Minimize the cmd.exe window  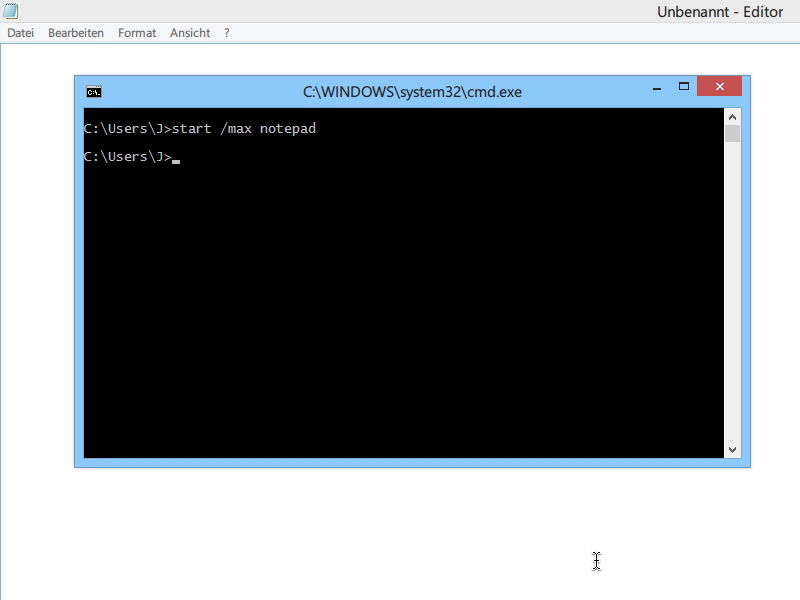coord(657,87)
